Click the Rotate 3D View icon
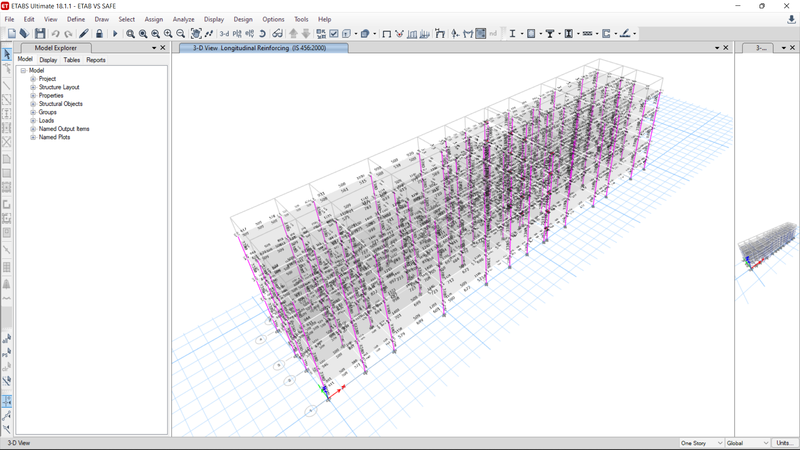The image size is (800, 450). click(x=262, y=34)
